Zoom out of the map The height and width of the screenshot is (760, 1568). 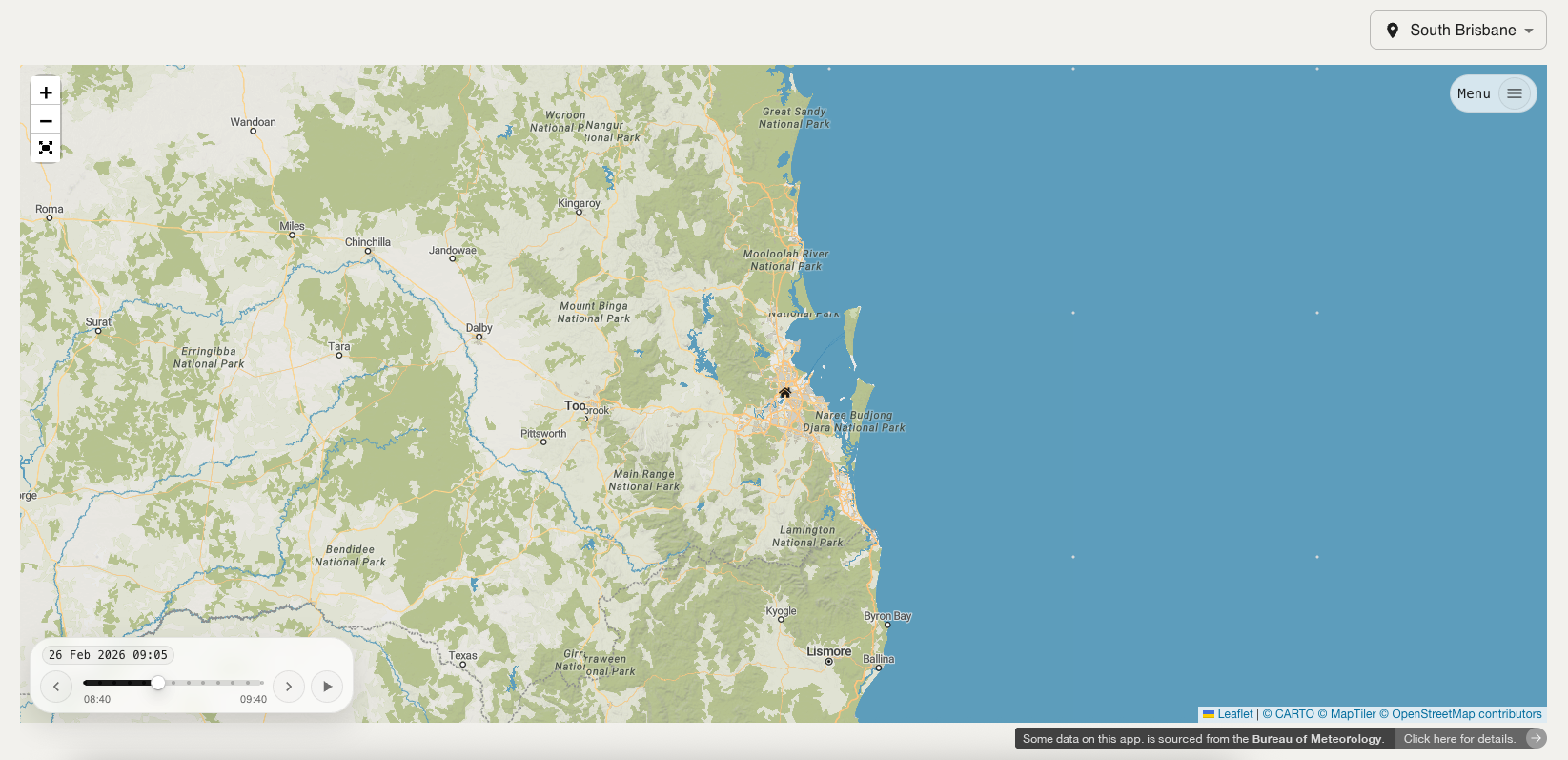[46, 121]
